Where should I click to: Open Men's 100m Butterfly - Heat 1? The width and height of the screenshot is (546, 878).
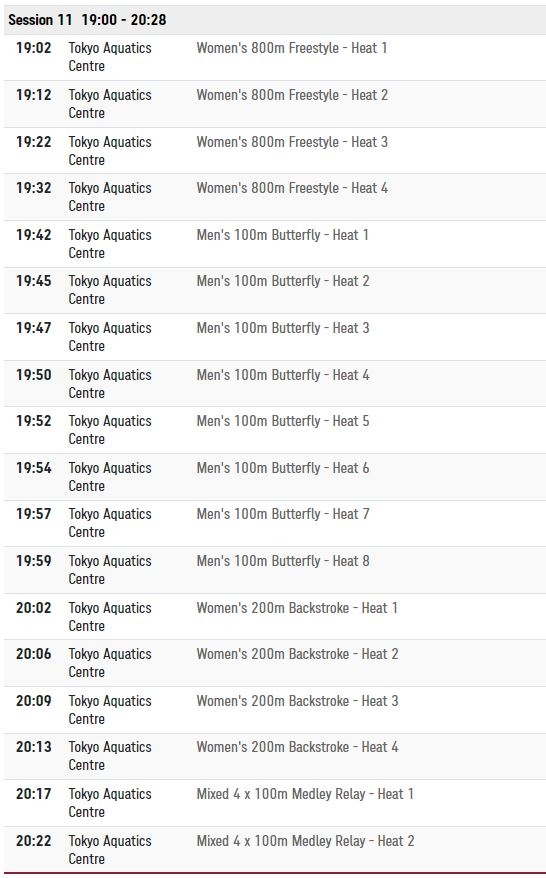coord(282,235)
